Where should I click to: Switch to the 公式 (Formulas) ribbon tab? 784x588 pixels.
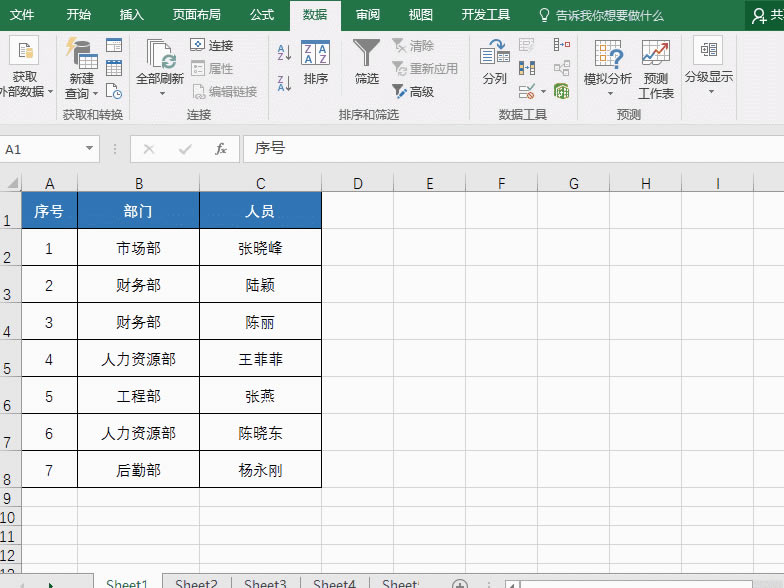[x=262, y=15]
